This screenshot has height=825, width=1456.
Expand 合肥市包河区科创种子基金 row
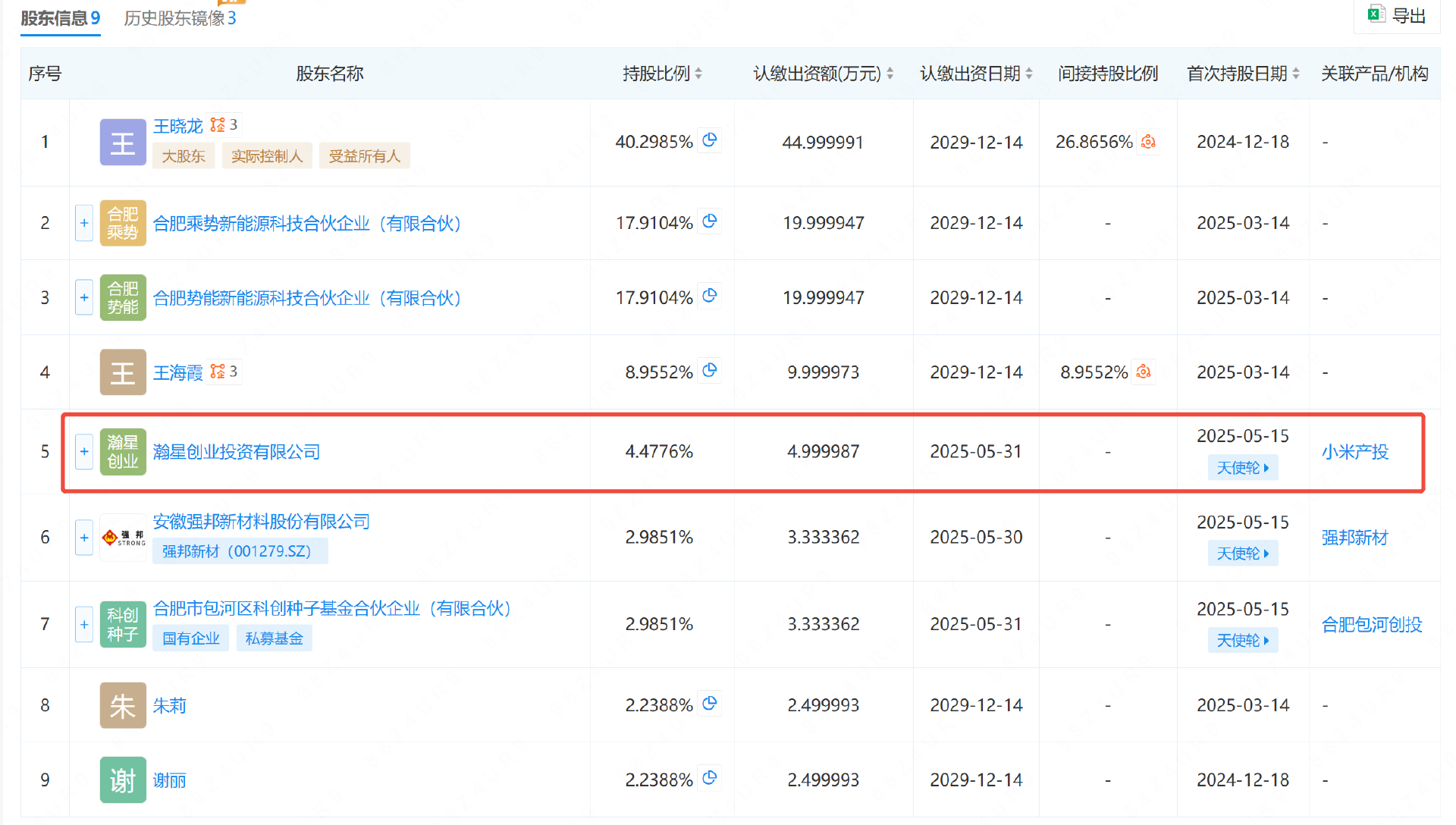click(x=84, y=624)
